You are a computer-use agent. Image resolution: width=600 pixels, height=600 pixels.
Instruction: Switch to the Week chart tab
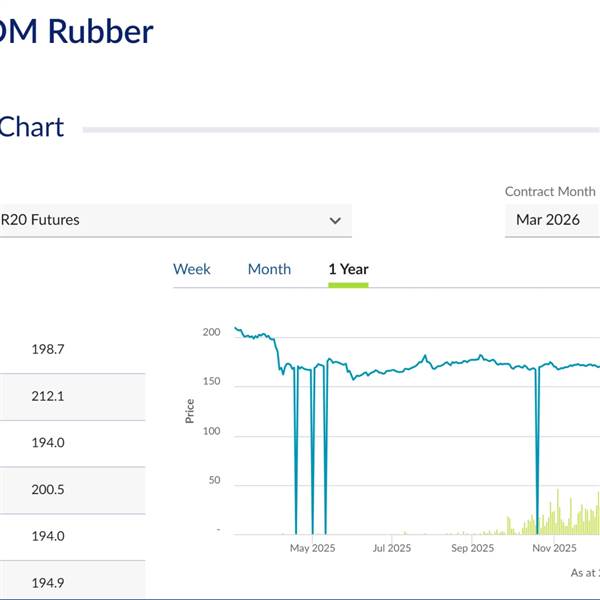tap(192, 269)
